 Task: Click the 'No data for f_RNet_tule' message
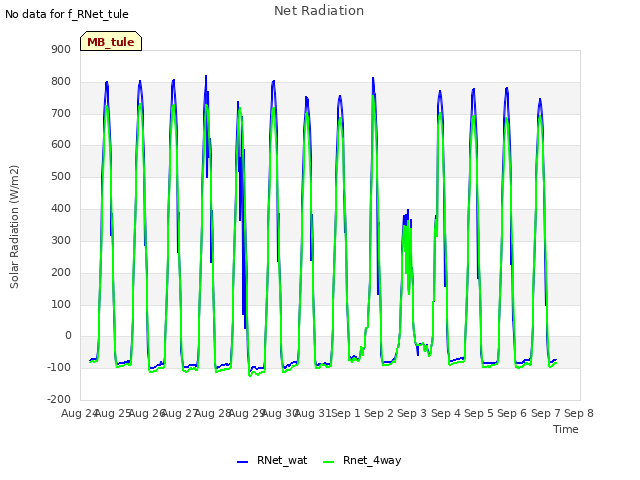click(x=67, y=14)
